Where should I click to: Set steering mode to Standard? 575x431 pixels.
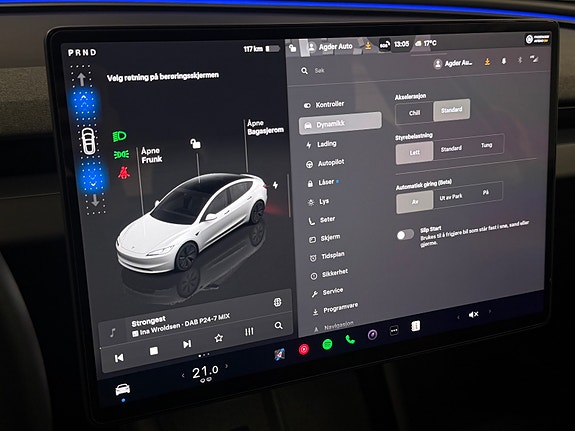(451, 149)
